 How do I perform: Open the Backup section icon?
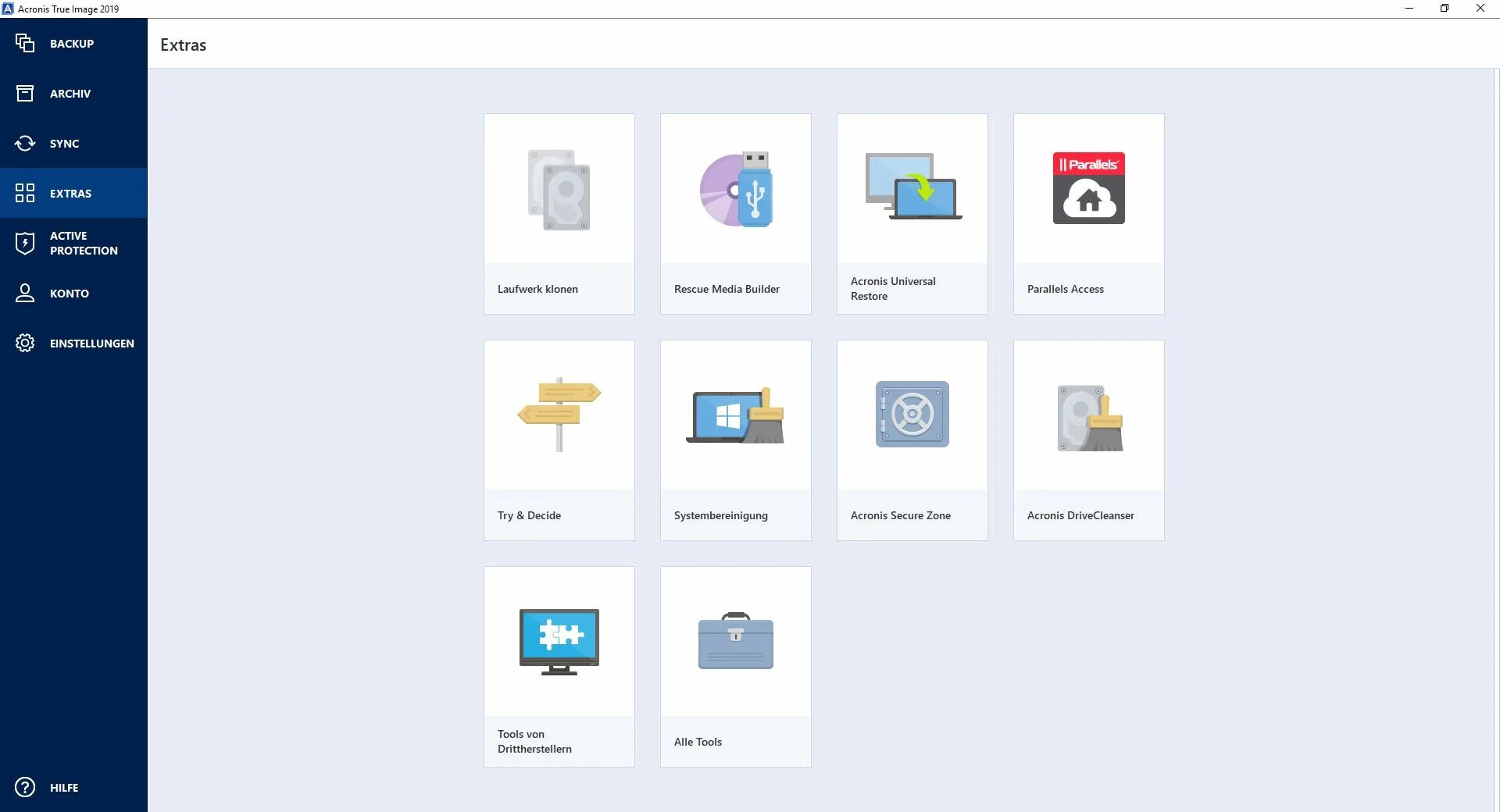25,43
